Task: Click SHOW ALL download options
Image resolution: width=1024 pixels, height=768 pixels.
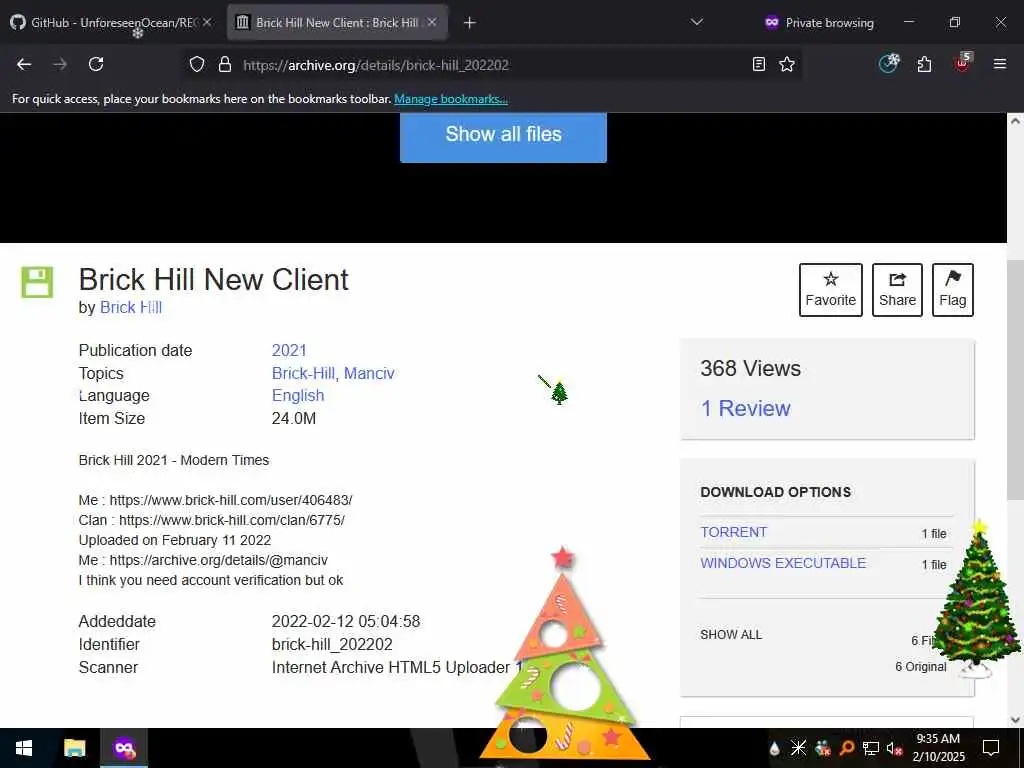Action: coord(731,635)
